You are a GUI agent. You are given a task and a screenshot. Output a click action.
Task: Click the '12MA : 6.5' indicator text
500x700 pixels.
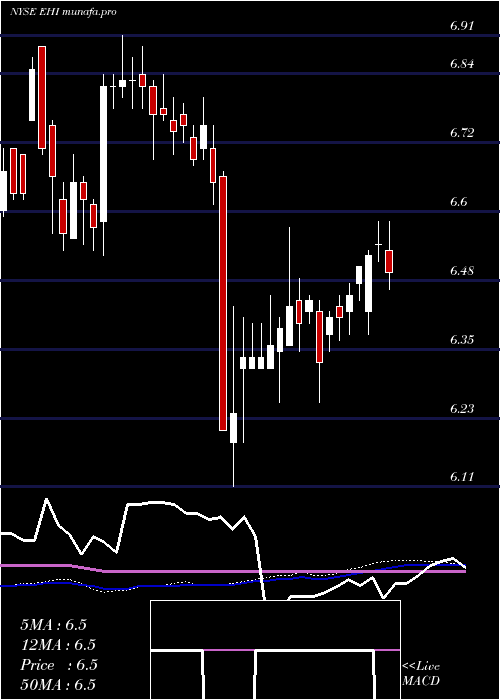[58, 645]
